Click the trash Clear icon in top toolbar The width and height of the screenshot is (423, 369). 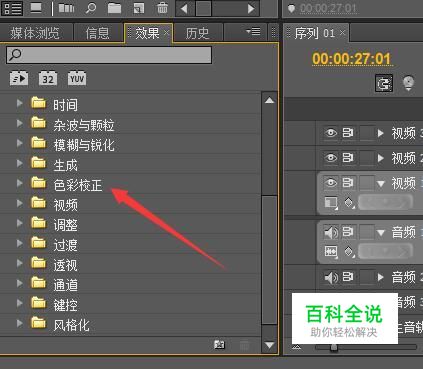tap(162, 8)
